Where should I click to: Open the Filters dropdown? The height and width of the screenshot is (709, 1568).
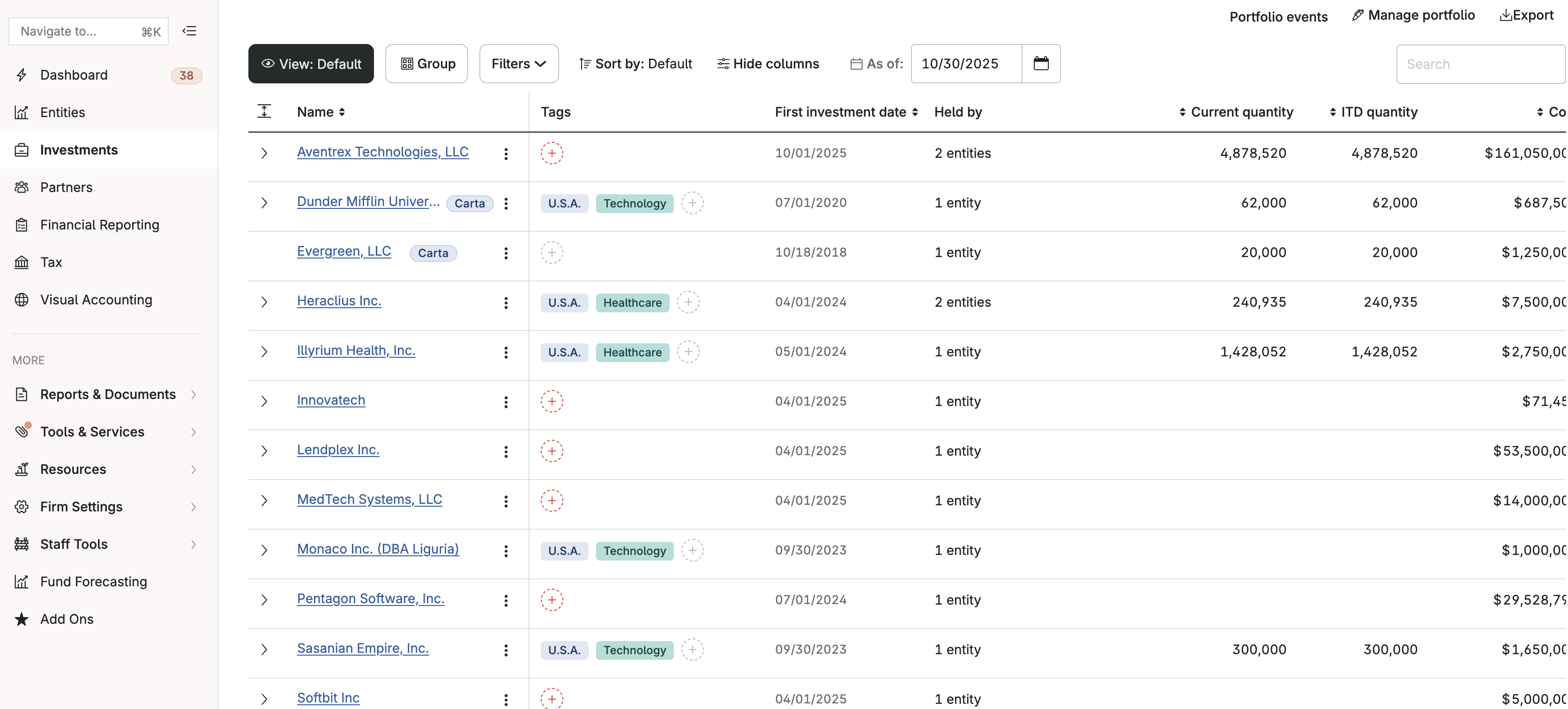[519, 63]
